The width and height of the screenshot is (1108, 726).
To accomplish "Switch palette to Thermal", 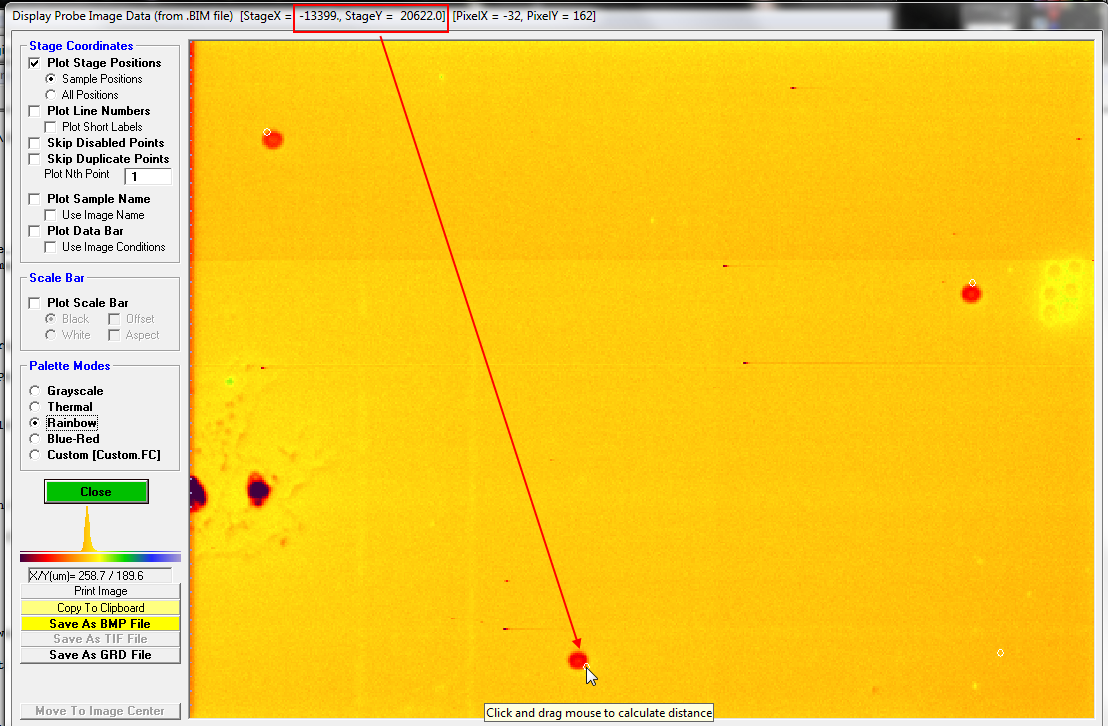I will pyautogui.click(x=36, y=407).
